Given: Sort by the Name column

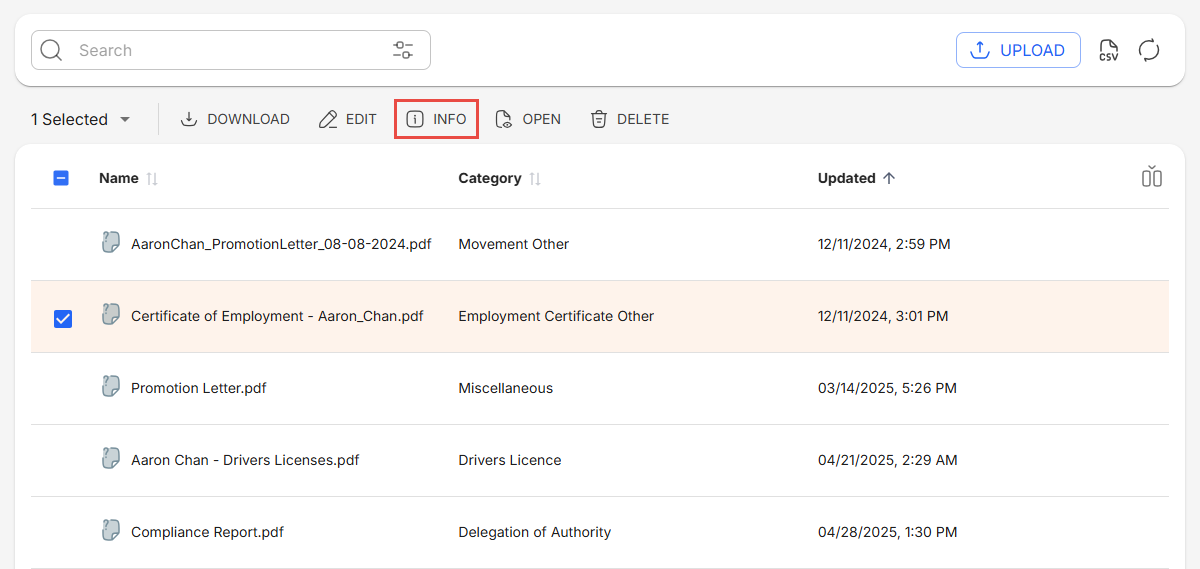Looking at the screenshot, I should [x=152, y=179].
